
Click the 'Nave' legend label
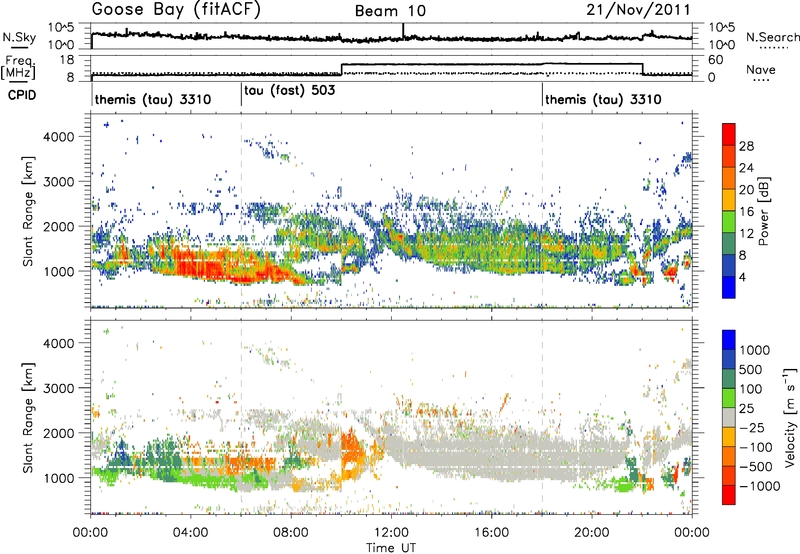pyautogui.click(x=761, y=69)
